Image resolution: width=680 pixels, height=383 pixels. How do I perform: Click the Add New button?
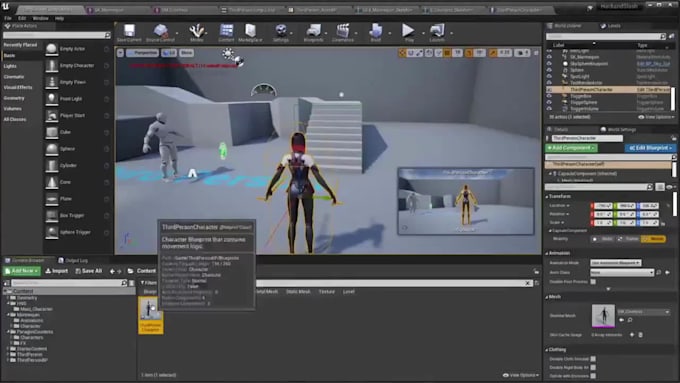22,271
